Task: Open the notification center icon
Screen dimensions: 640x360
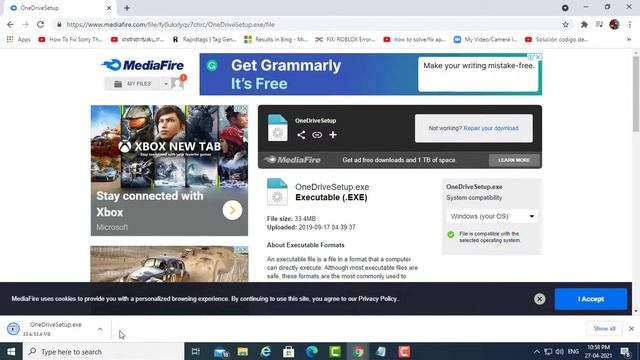Action: tap(625, 351)
